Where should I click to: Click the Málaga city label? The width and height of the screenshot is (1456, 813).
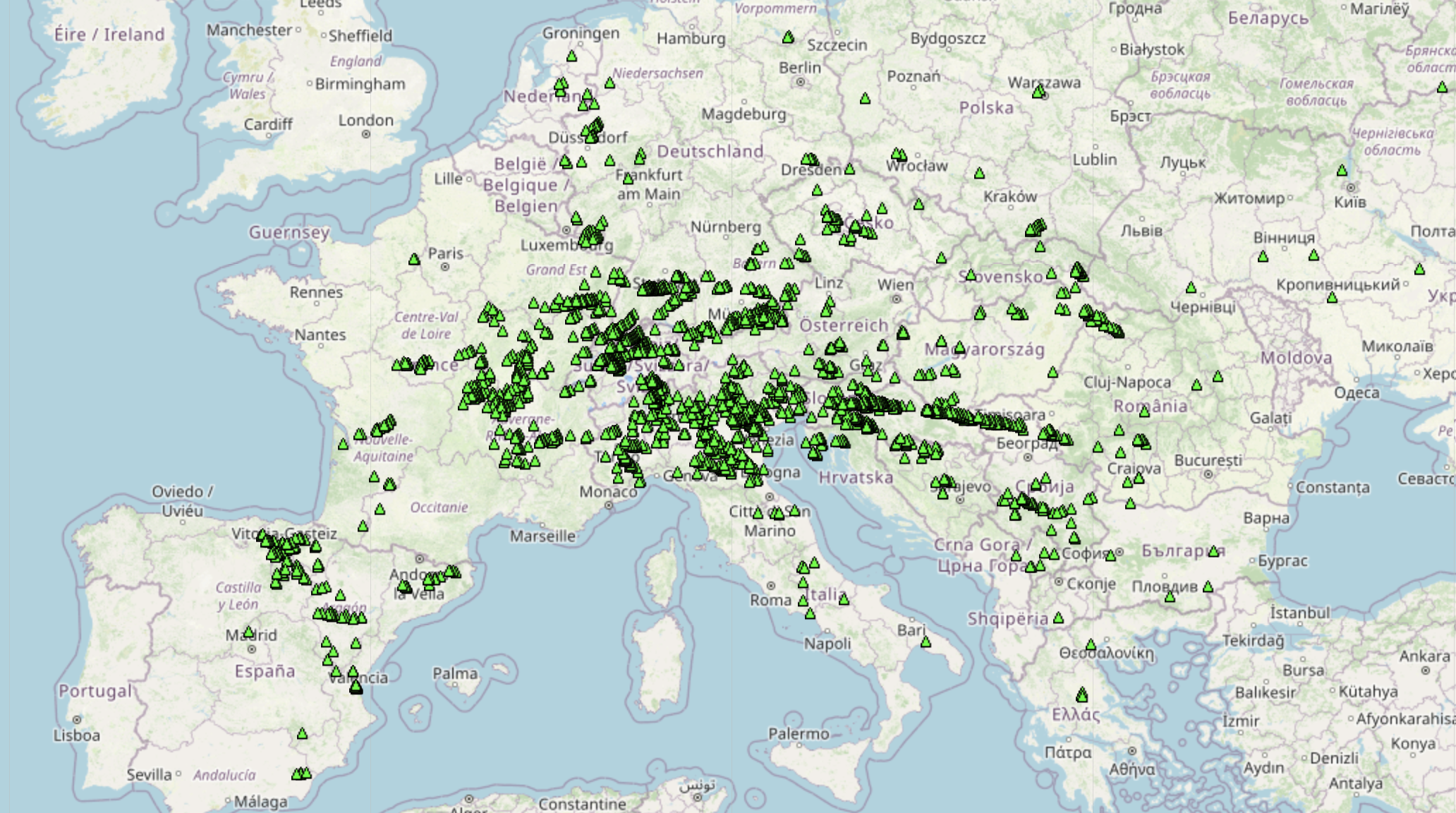pos(260,802)
